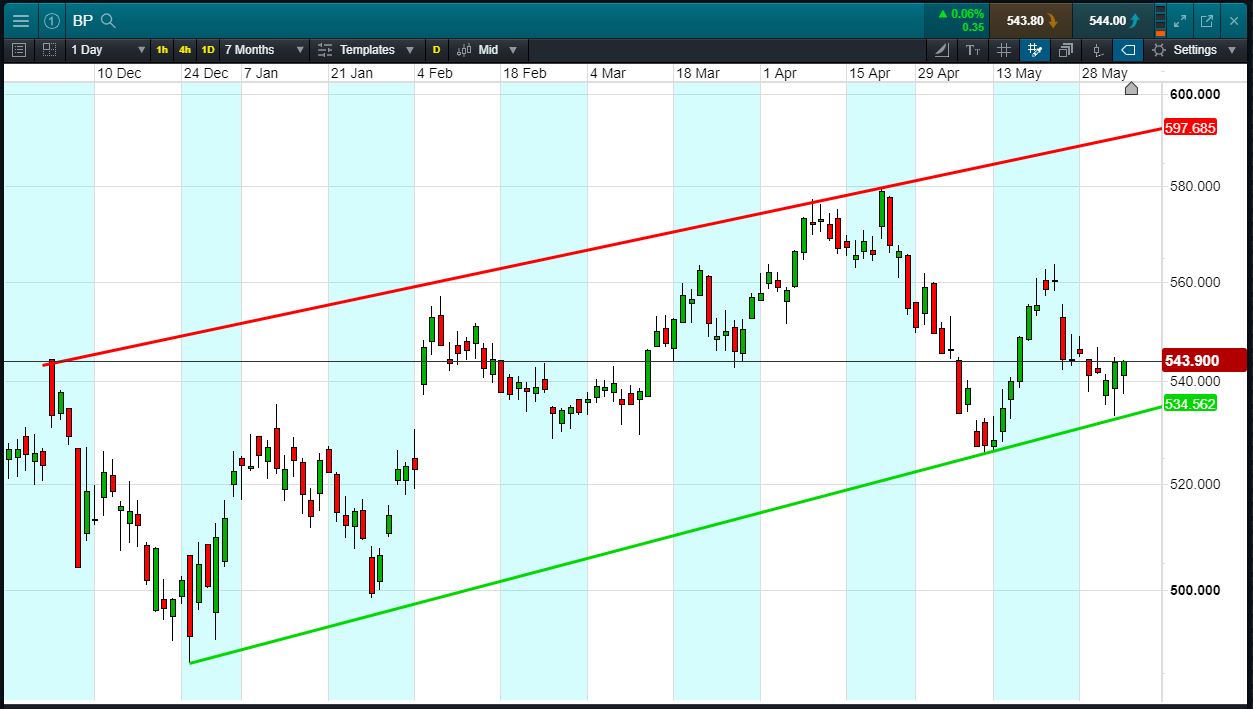Click the 500.000 price axis label
The width and height of the screenshot is (1253, 709).
(x=1194, y=590)
